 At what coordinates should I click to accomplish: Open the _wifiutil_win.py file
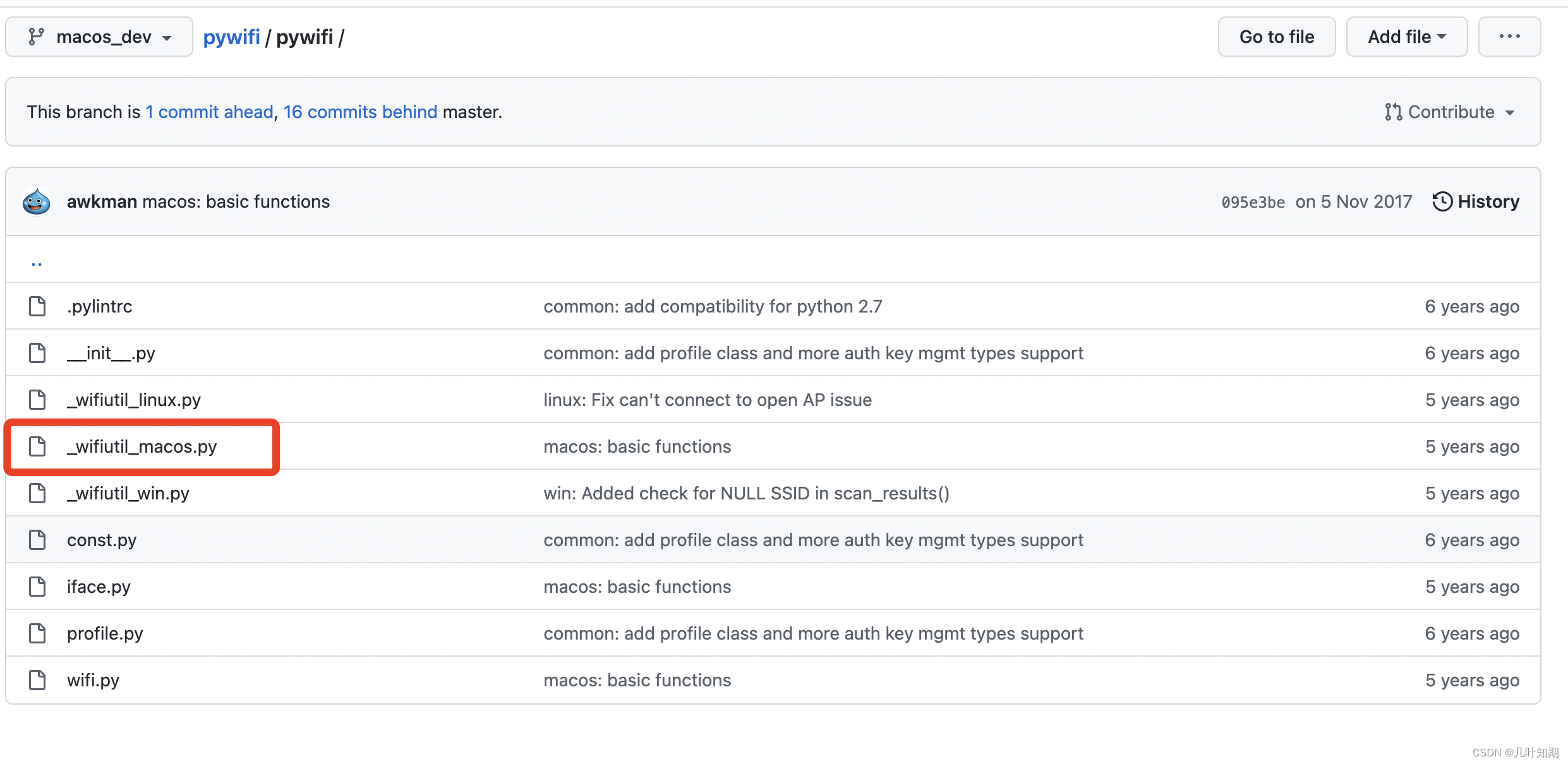point(128,493)
